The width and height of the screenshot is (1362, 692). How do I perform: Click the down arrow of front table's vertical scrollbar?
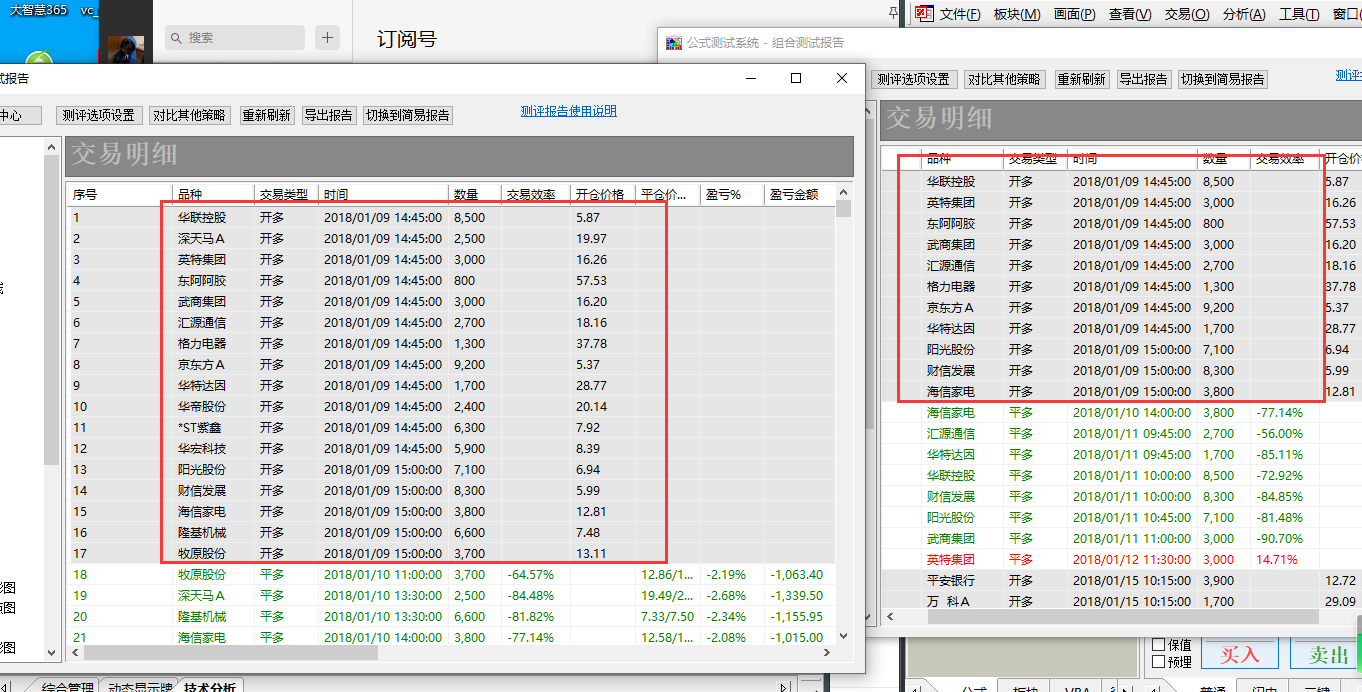pos(844,635)
